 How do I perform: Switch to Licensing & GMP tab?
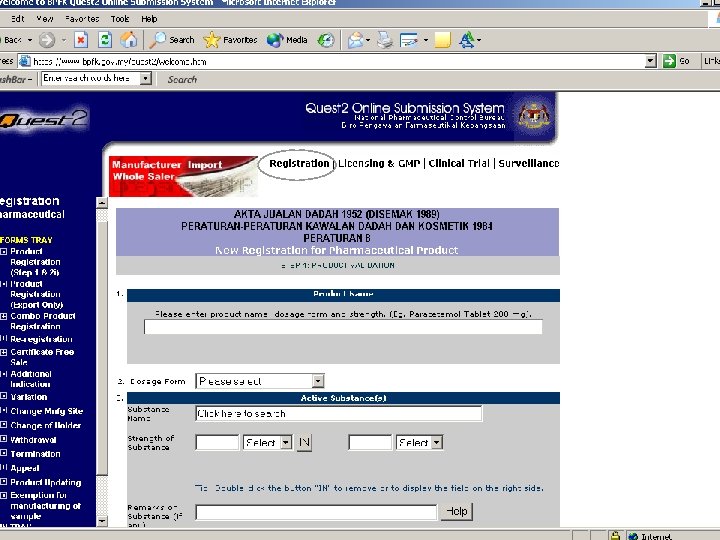tap(379, 163)
